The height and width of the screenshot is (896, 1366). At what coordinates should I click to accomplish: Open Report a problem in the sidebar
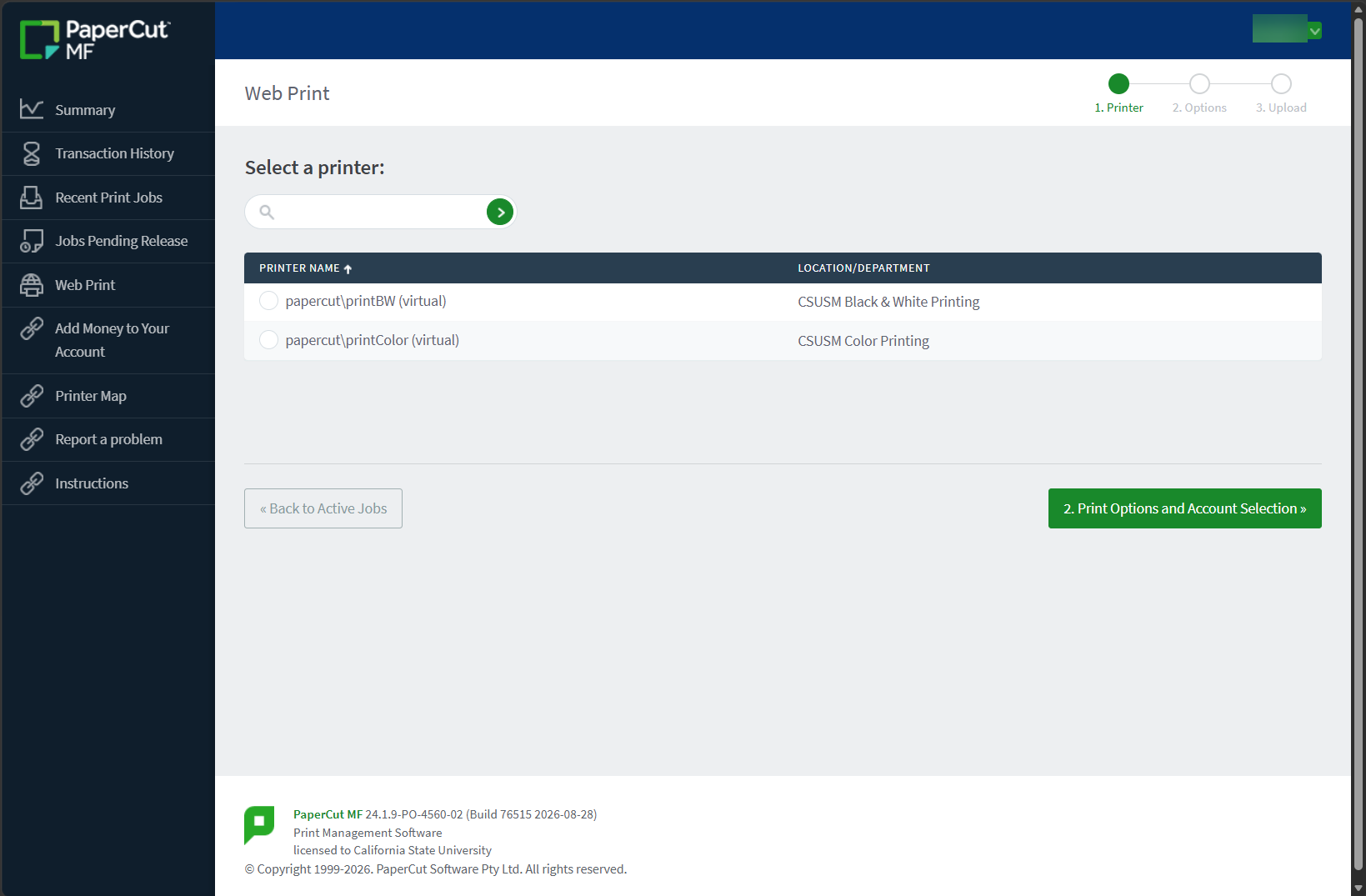coord(108,439)
